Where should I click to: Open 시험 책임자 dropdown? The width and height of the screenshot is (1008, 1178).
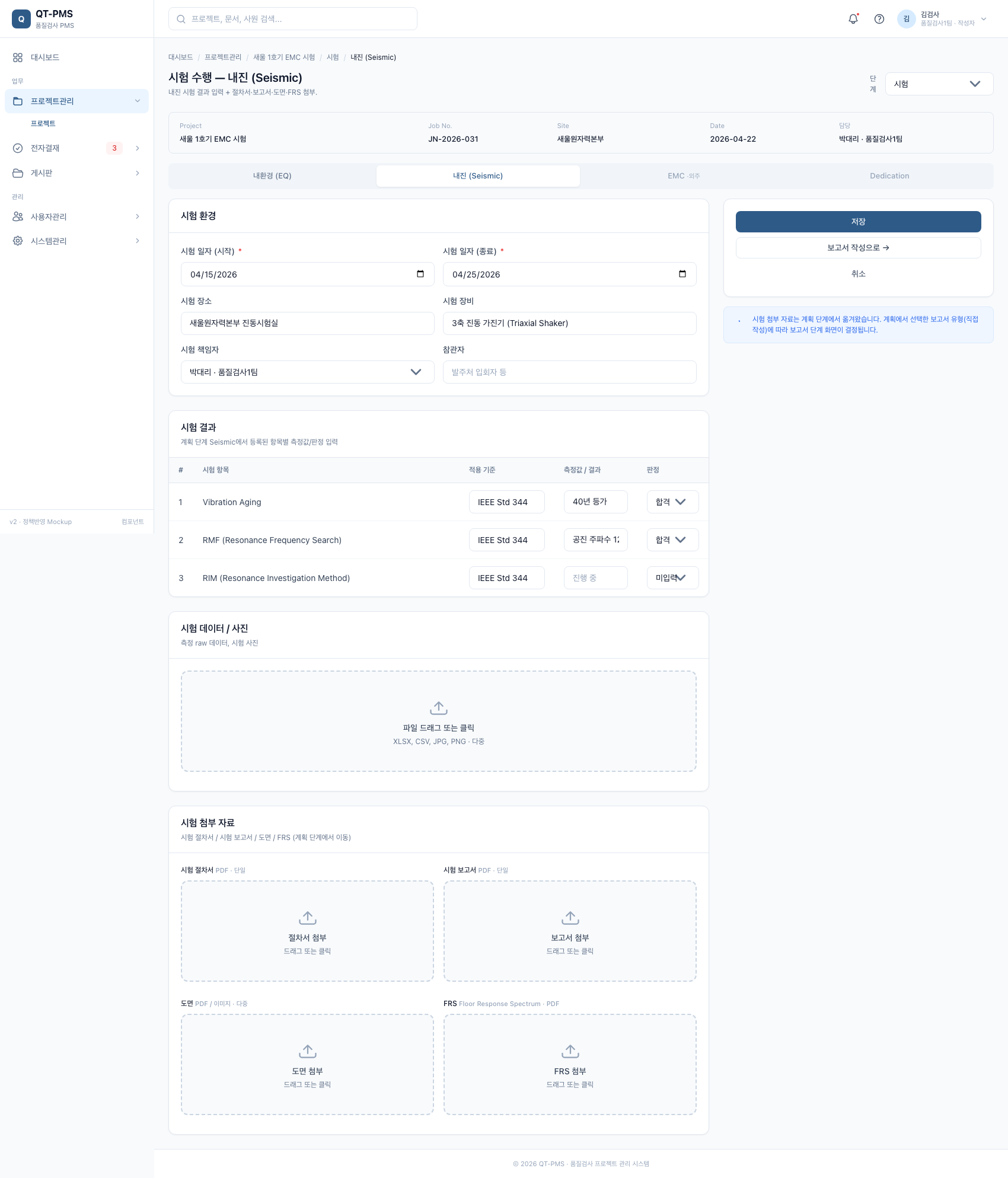click(x=307, y=372)
